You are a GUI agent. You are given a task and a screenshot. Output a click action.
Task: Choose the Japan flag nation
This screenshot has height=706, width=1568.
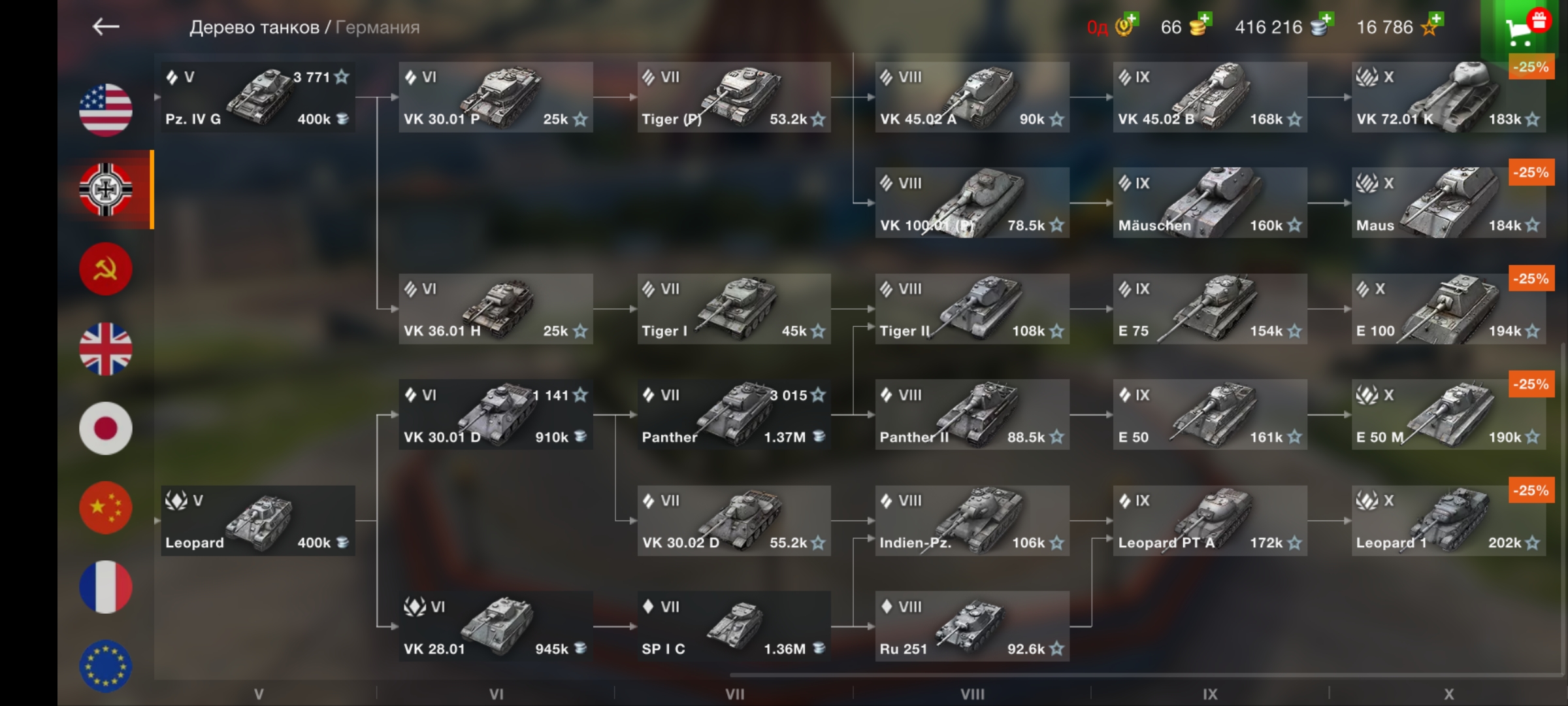(106, 428)
